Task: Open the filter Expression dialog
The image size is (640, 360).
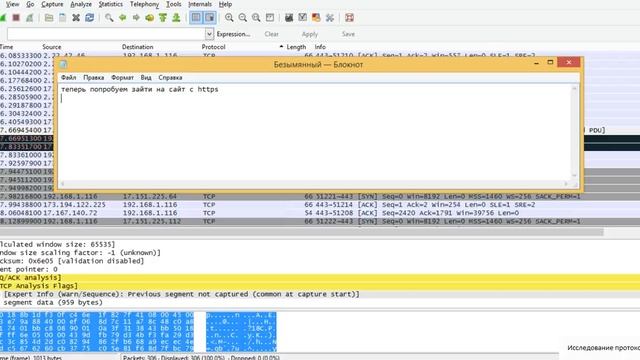Action: click(233, 34)
